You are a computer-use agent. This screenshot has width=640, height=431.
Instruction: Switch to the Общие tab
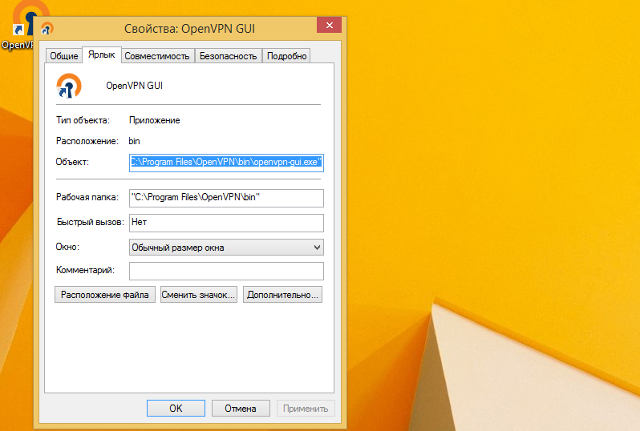[64, 56]
